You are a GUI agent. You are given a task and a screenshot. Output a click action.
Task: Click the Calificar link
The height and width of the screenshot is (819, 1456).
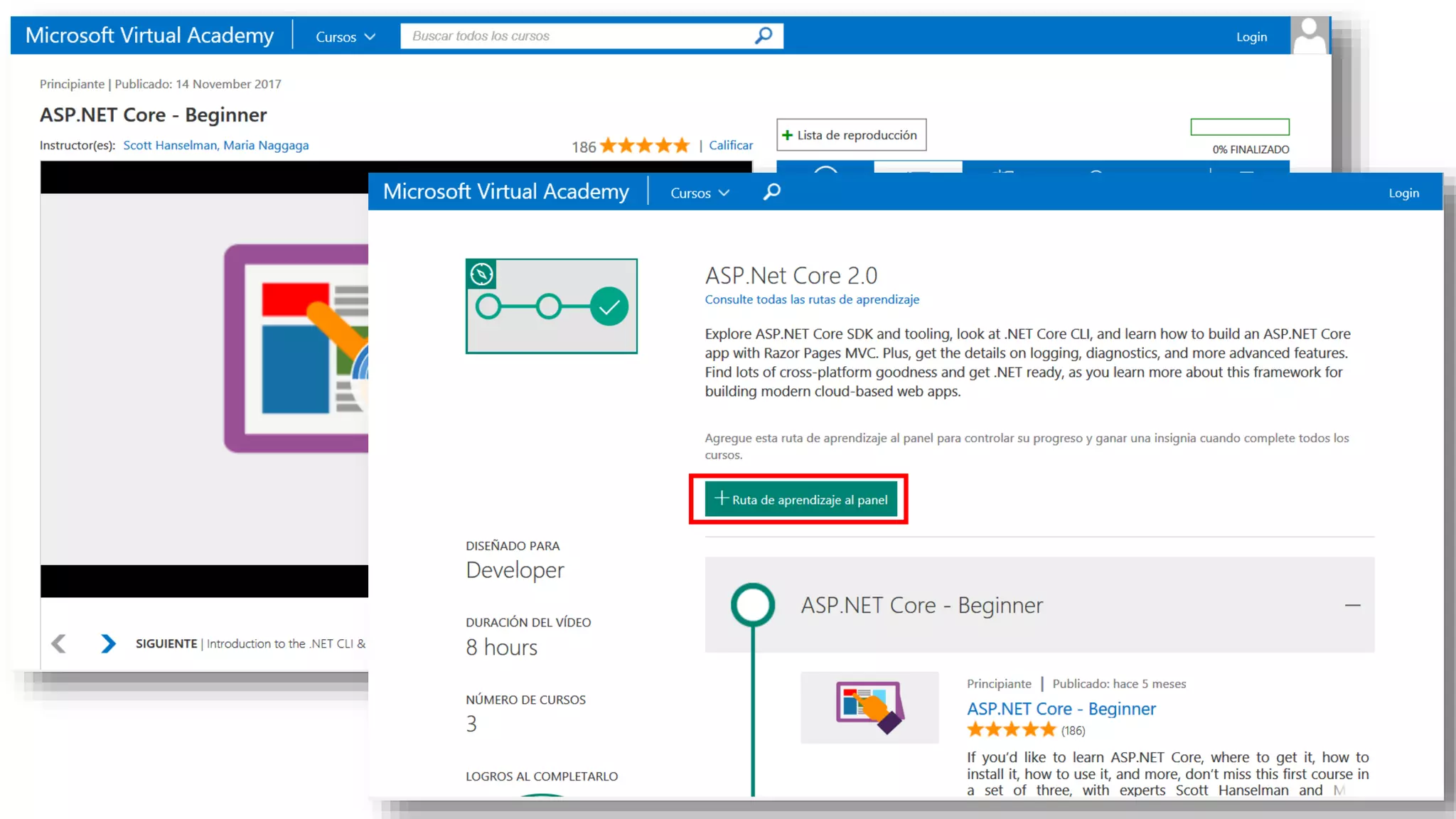click(x=730, y=145)
